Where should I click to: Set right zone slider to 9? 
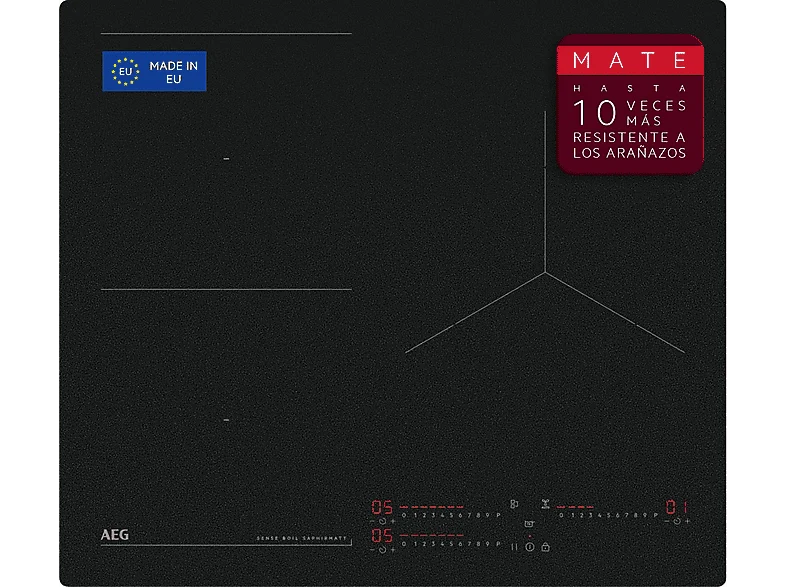click(x=645, y=515)
